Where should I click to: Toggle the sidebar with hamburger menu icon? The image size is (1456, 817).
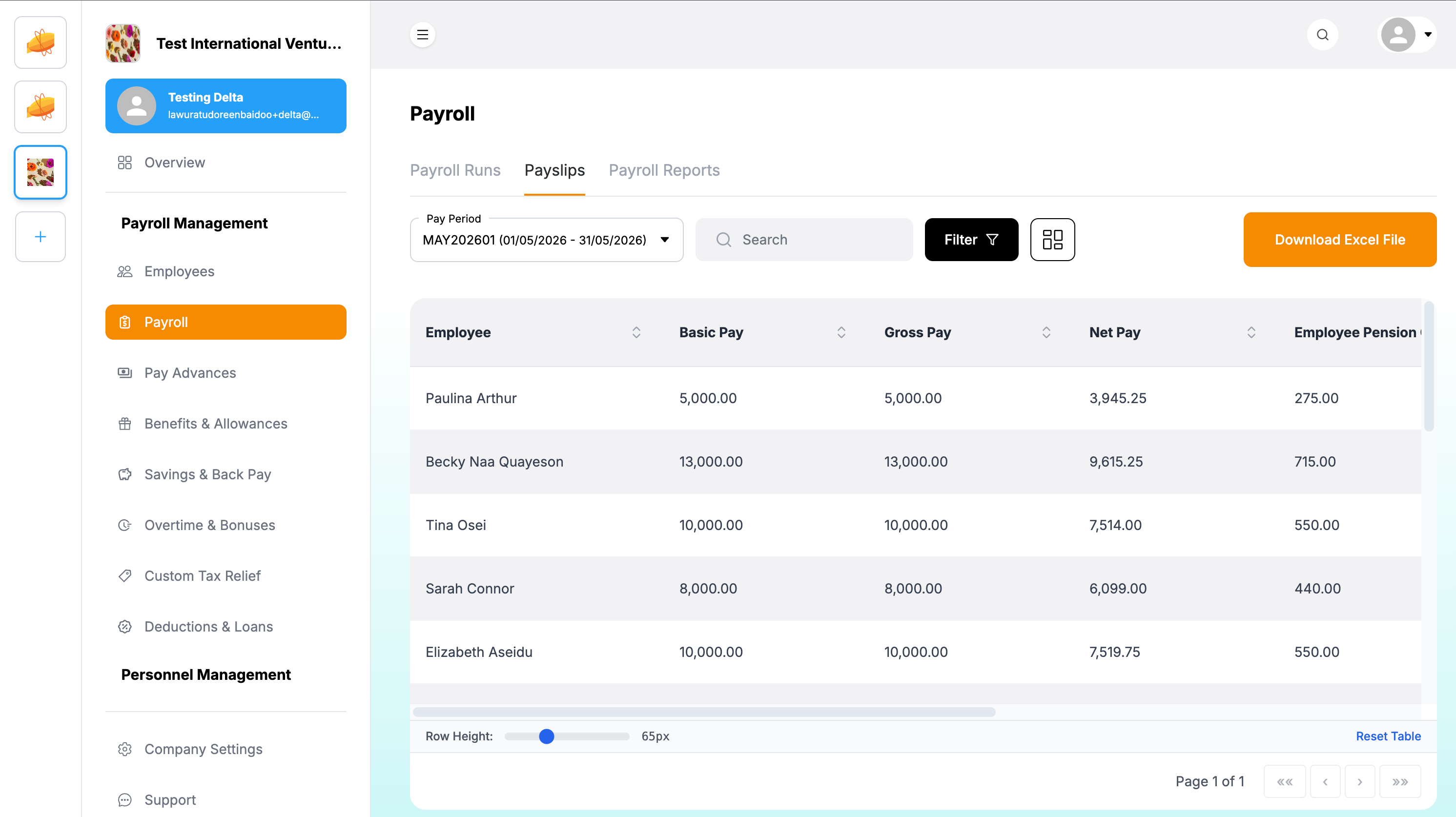[422, 35]
